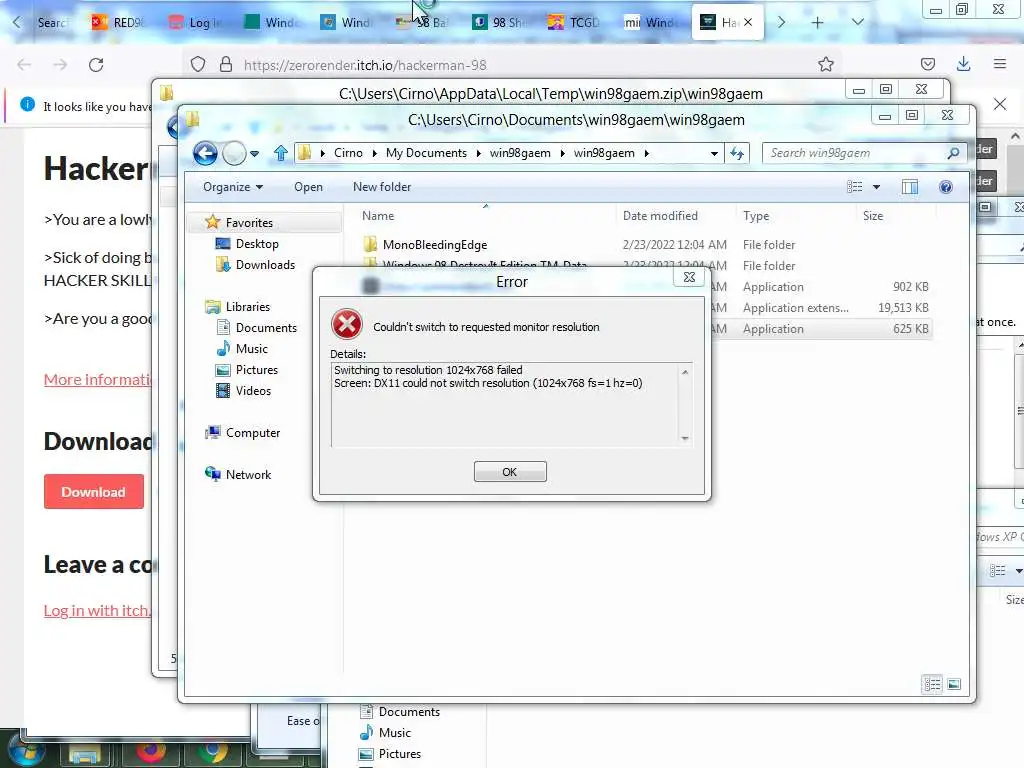1024x768 pixels.
Task: Open the view options dropdown arrow
Action: pyautogui.click(x=876, y=187)
